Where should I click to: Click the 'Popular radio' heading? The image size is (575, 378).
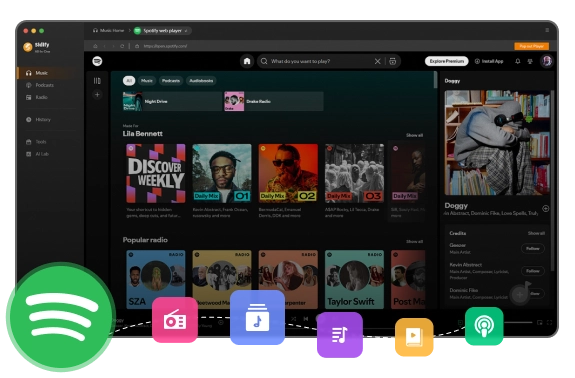[x=145, y=240]
